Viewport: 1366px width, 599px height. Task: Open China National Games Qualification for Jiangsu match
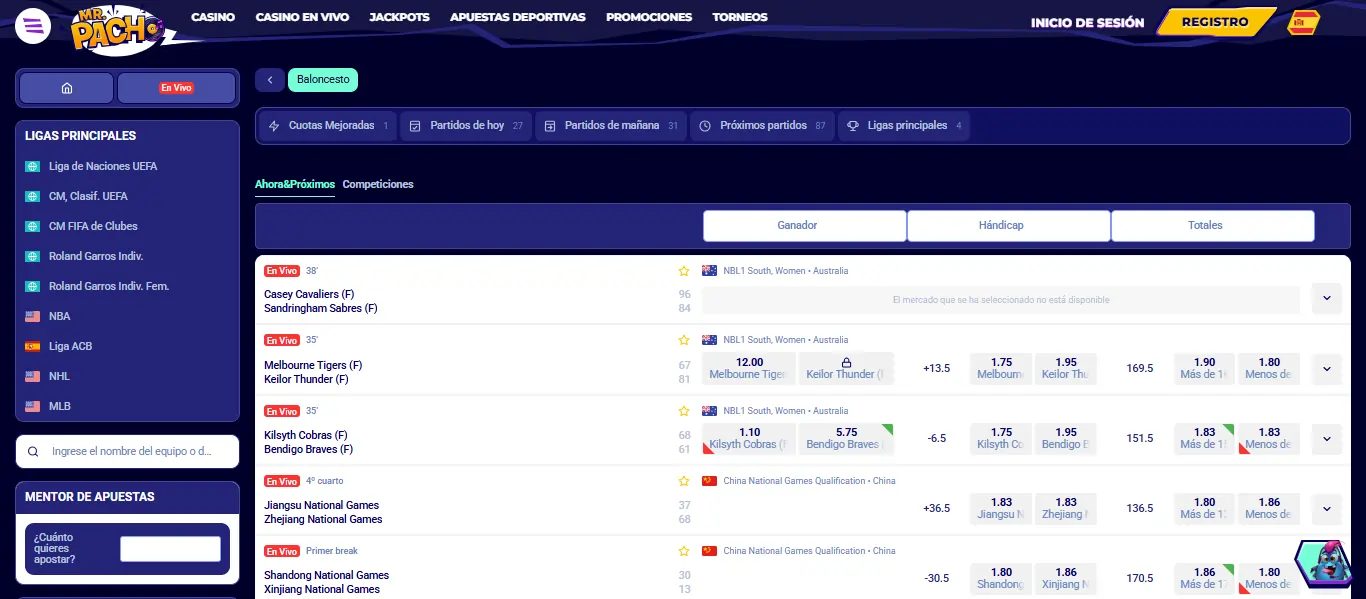tap(809, 481)
